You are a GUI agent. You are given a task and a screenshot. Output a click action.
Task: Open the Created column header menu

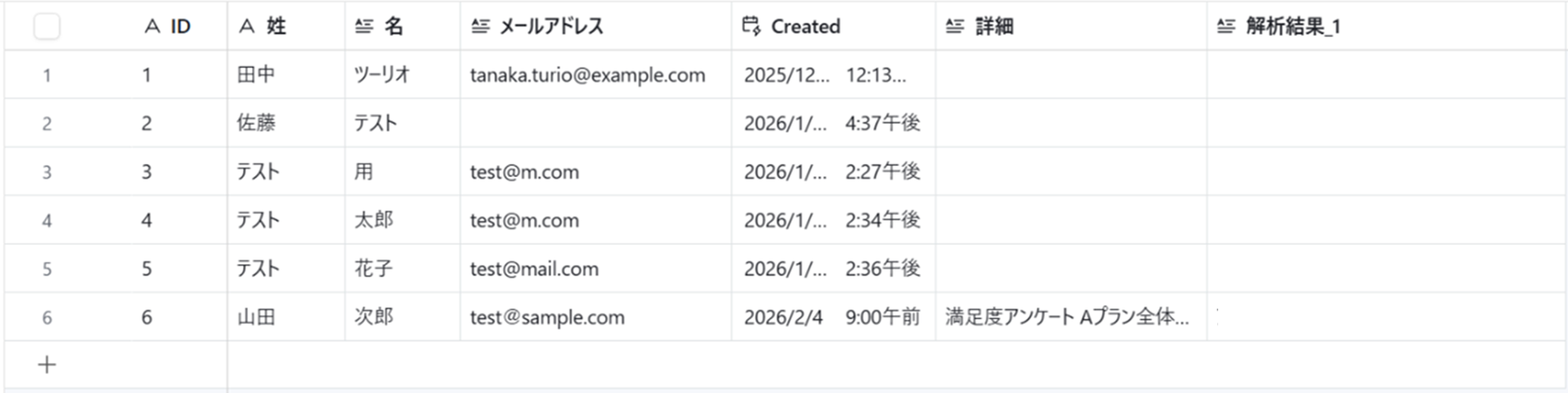coord(833,27)
